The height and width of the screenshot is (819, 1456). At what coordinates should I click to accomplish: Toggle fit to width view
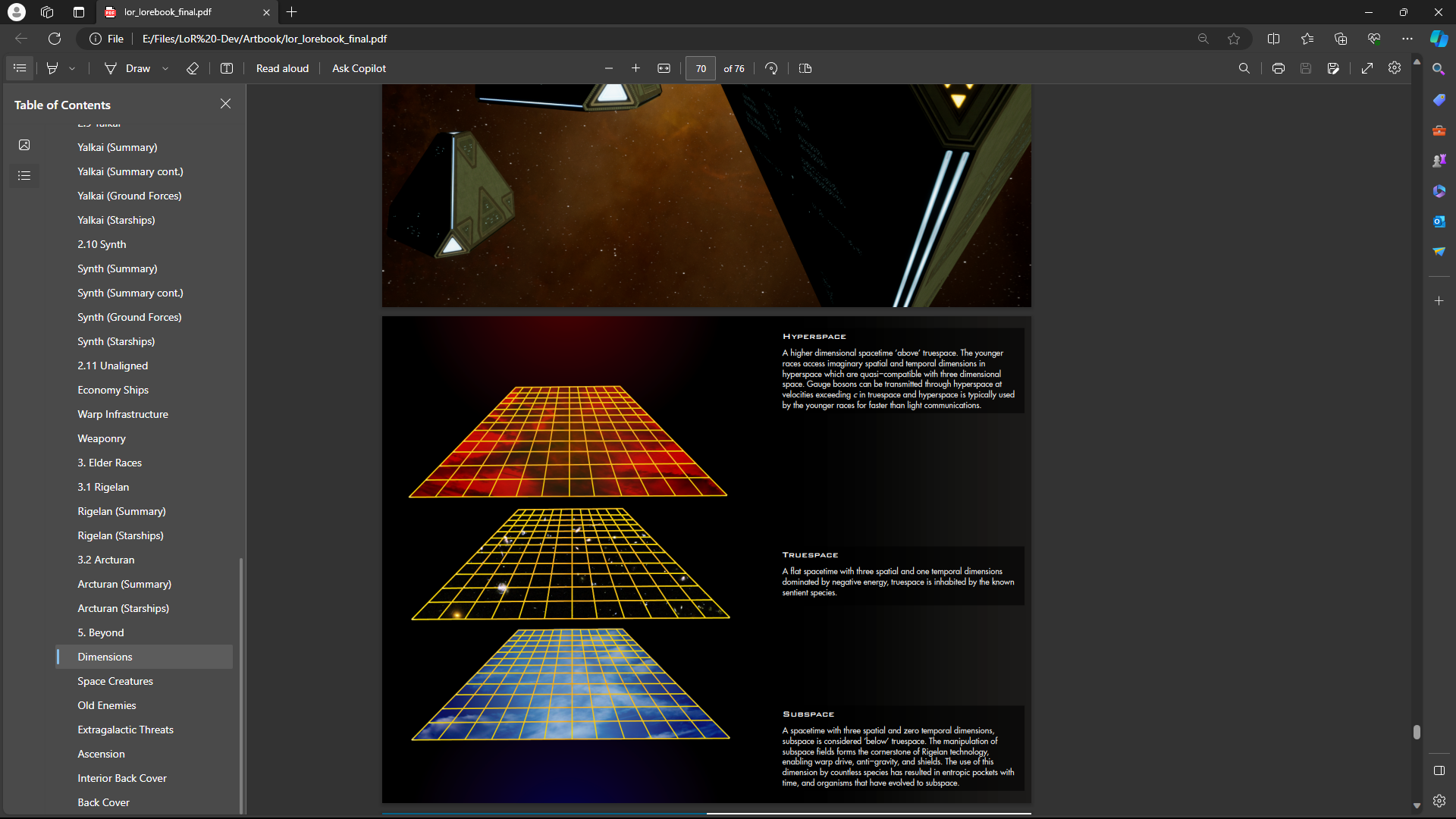[664, 68]
